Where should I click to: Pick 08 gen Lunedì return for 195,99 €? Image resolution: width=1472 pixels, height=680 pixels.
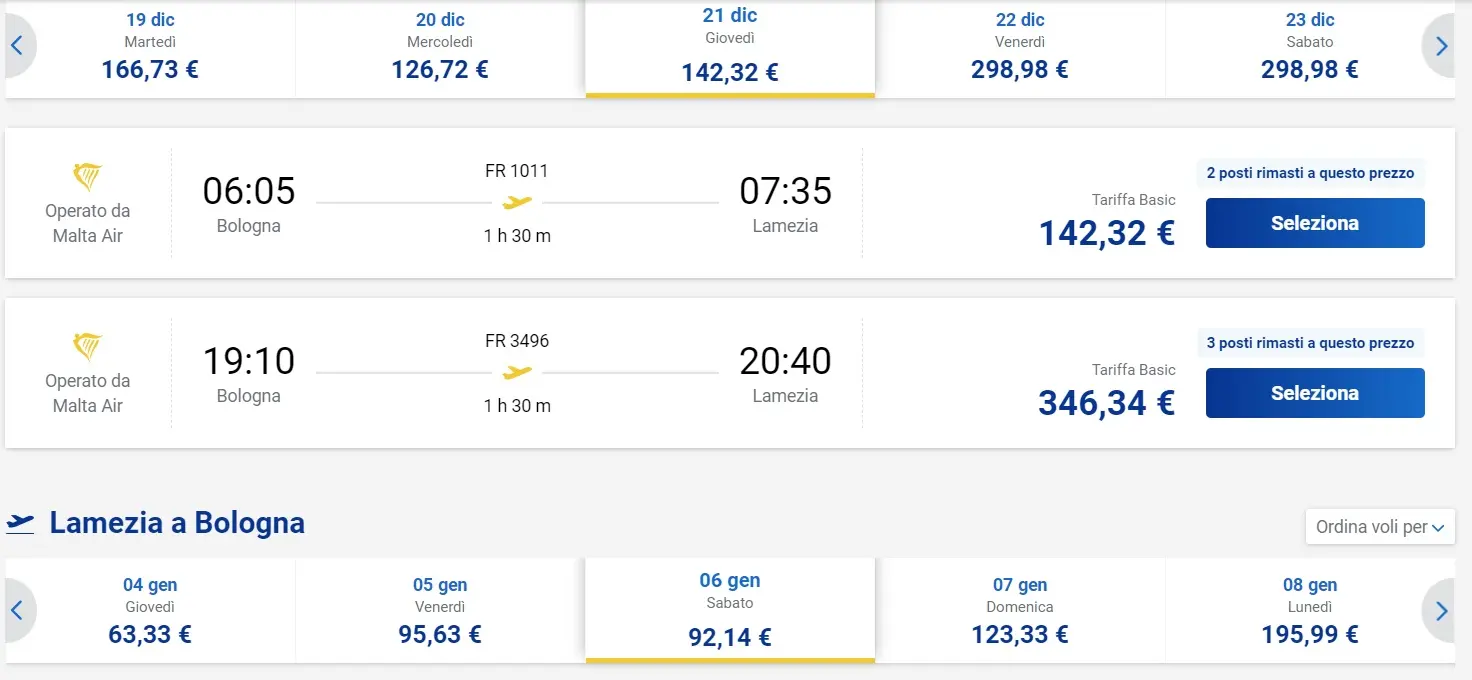1309,611
